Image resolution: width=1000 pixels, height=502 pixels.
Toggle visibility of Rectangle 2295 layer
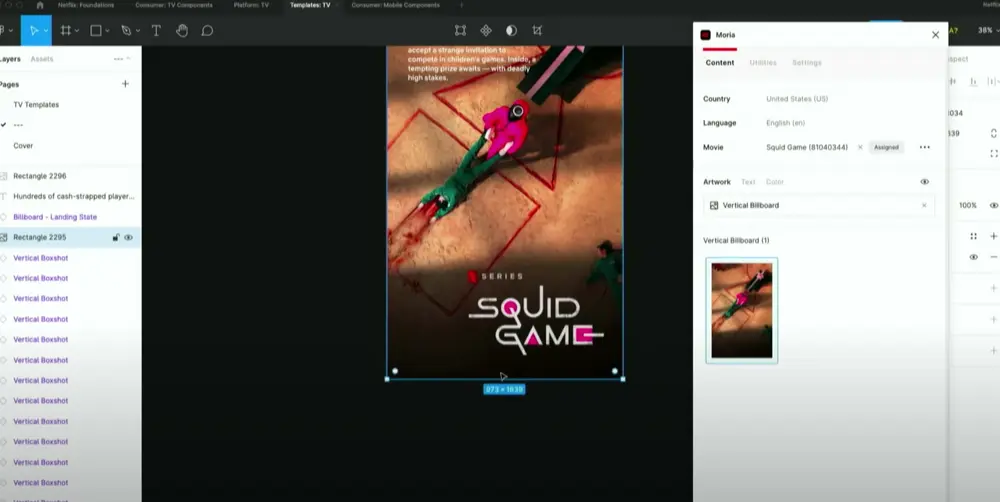pos(129,237)
